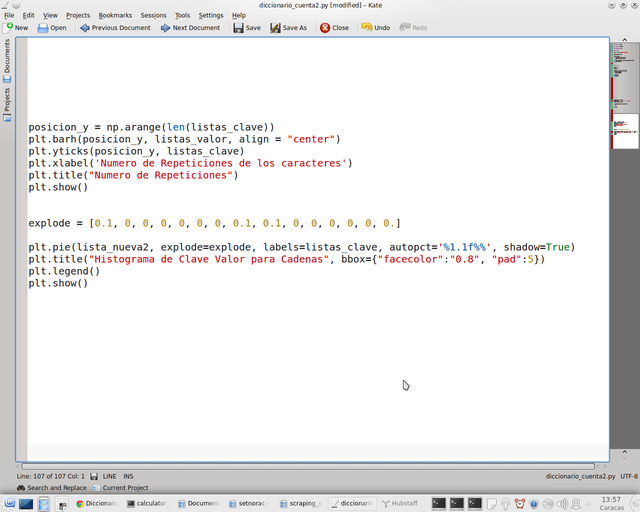Click the scroll-left arrow of horizontal scrollbar

point(18,466)
